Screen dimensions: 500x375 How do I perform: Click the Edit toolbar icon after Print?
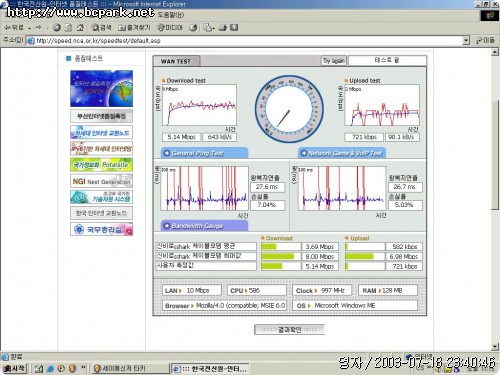(234, 28)
